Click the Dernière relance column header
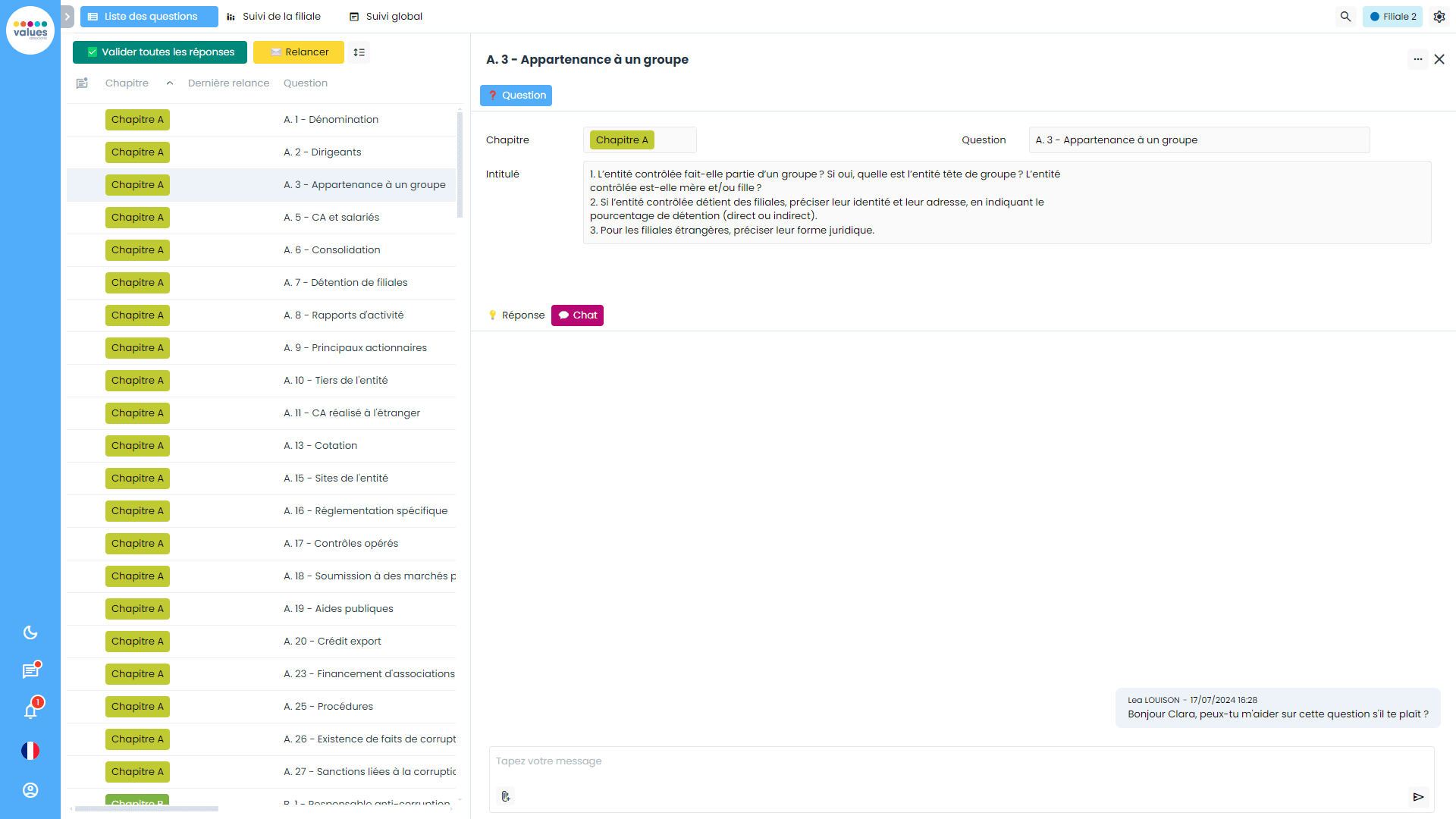The height and width of the screenshot is (819, 1456). click(x=229, y=83)
